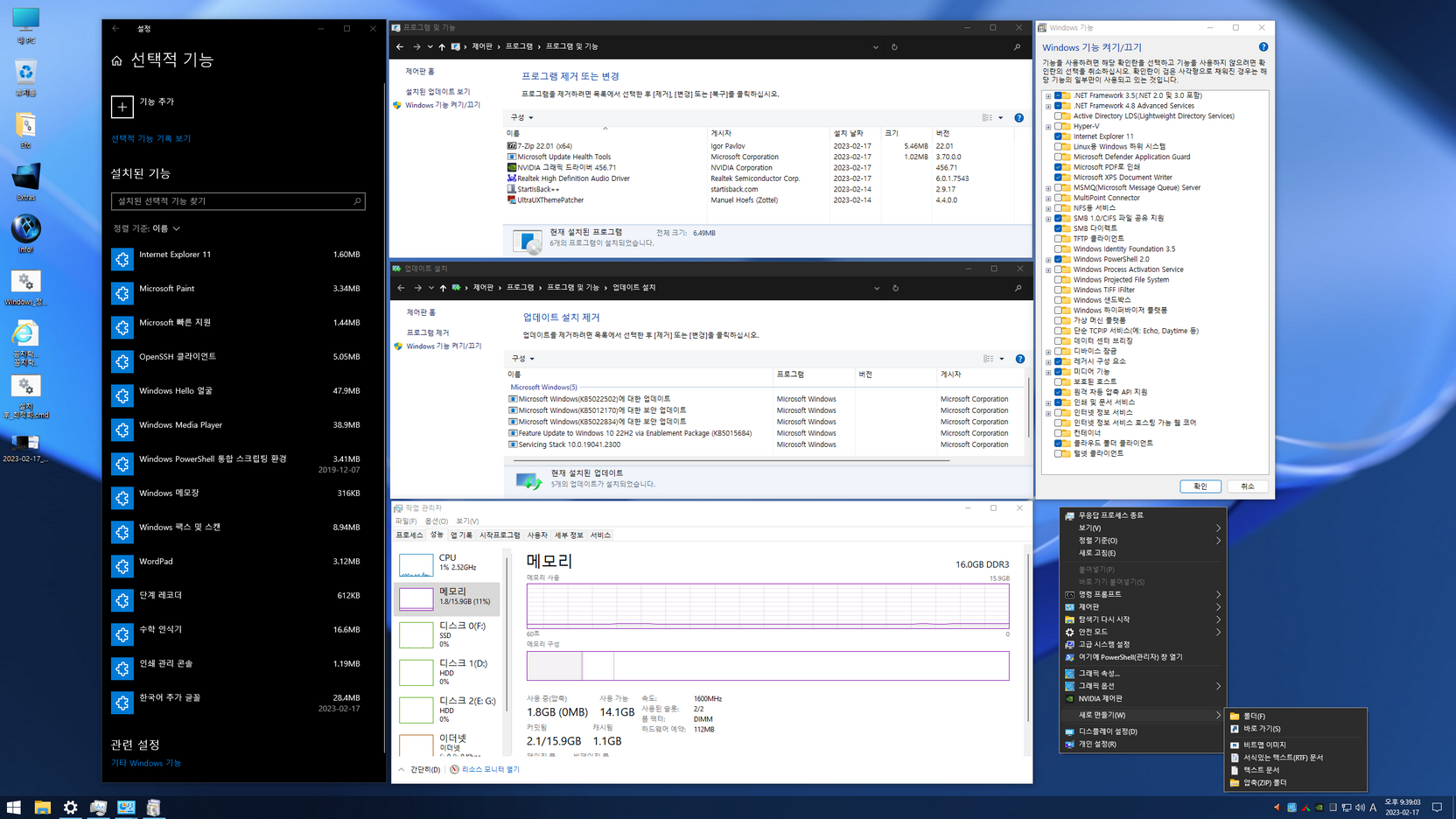Expand the 미디어 기능 tree node
The width and height of the screenshot is (1456, 819).
(1048, 372)
